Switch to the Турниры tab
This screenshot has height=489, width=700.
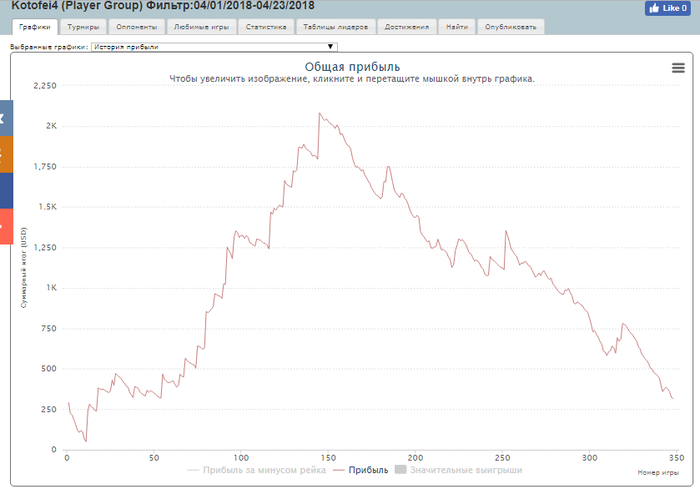point(83,27)
